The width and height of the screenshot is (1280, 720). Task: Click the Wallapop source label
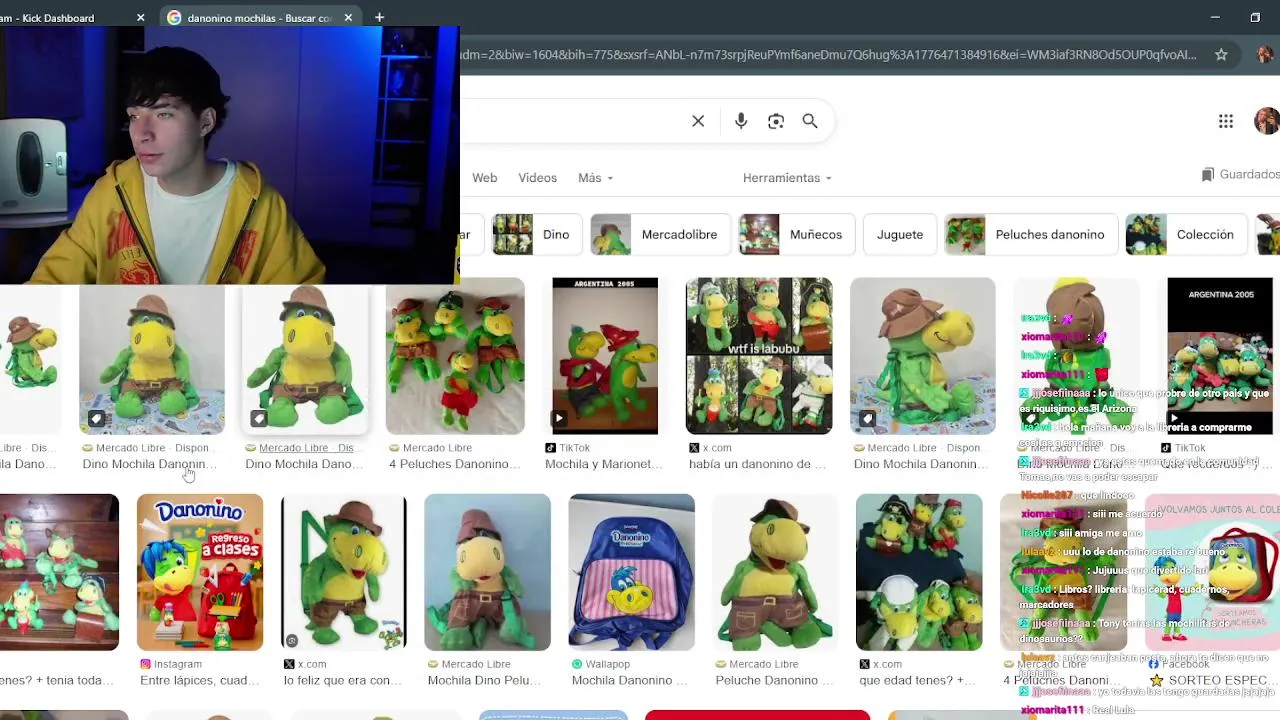[x=600, y=664]
